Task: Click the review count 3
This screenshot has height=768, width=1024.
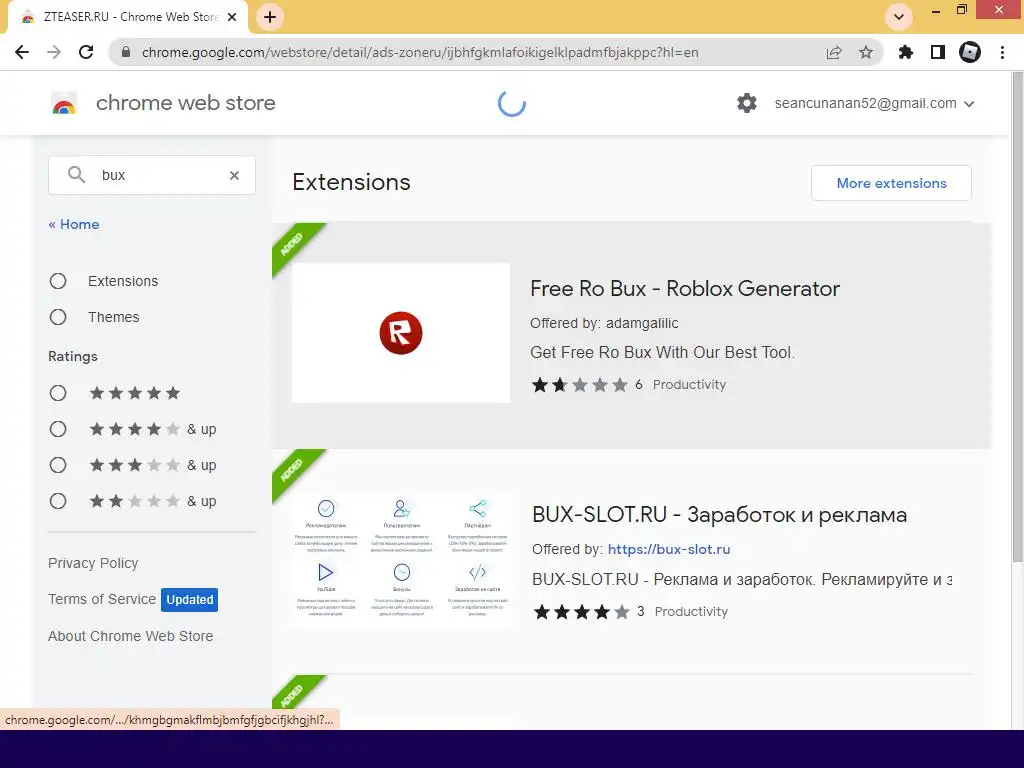Action: click(x=641, y=611)
